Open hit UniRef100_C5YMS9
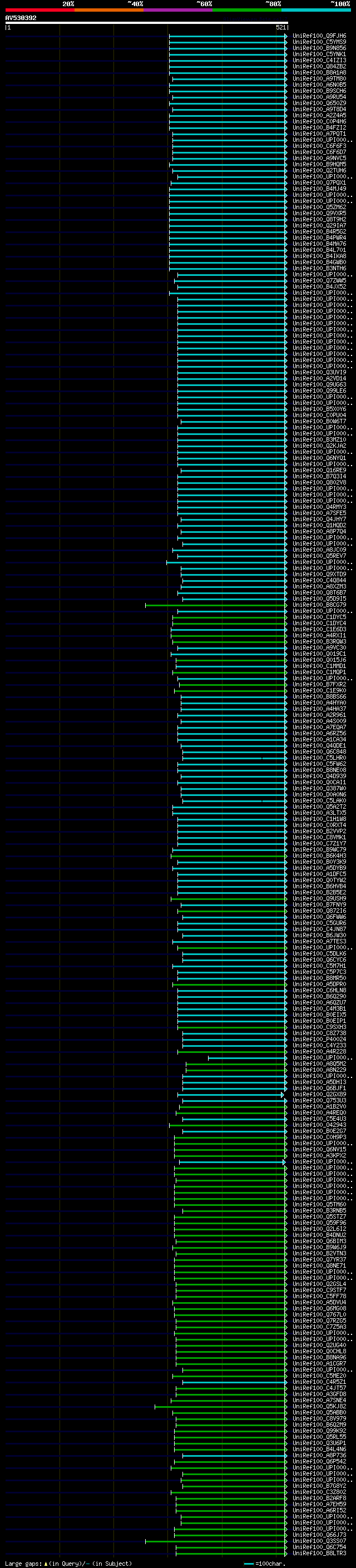Image resolution: width=356 pixels, height=1568 pixels. pyautogui.click(x=319, y=42)
